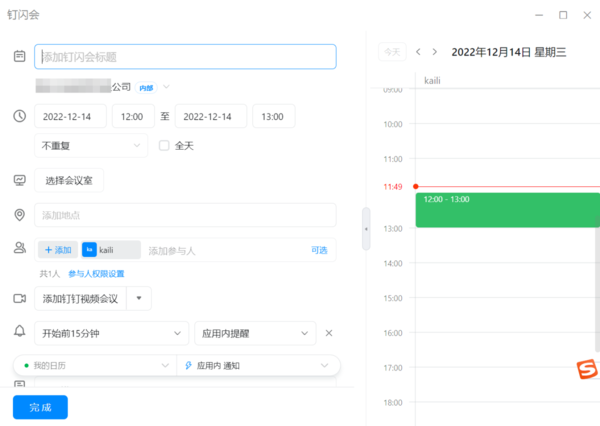Click the 选择会议室 button

click(x=69, y=181)
